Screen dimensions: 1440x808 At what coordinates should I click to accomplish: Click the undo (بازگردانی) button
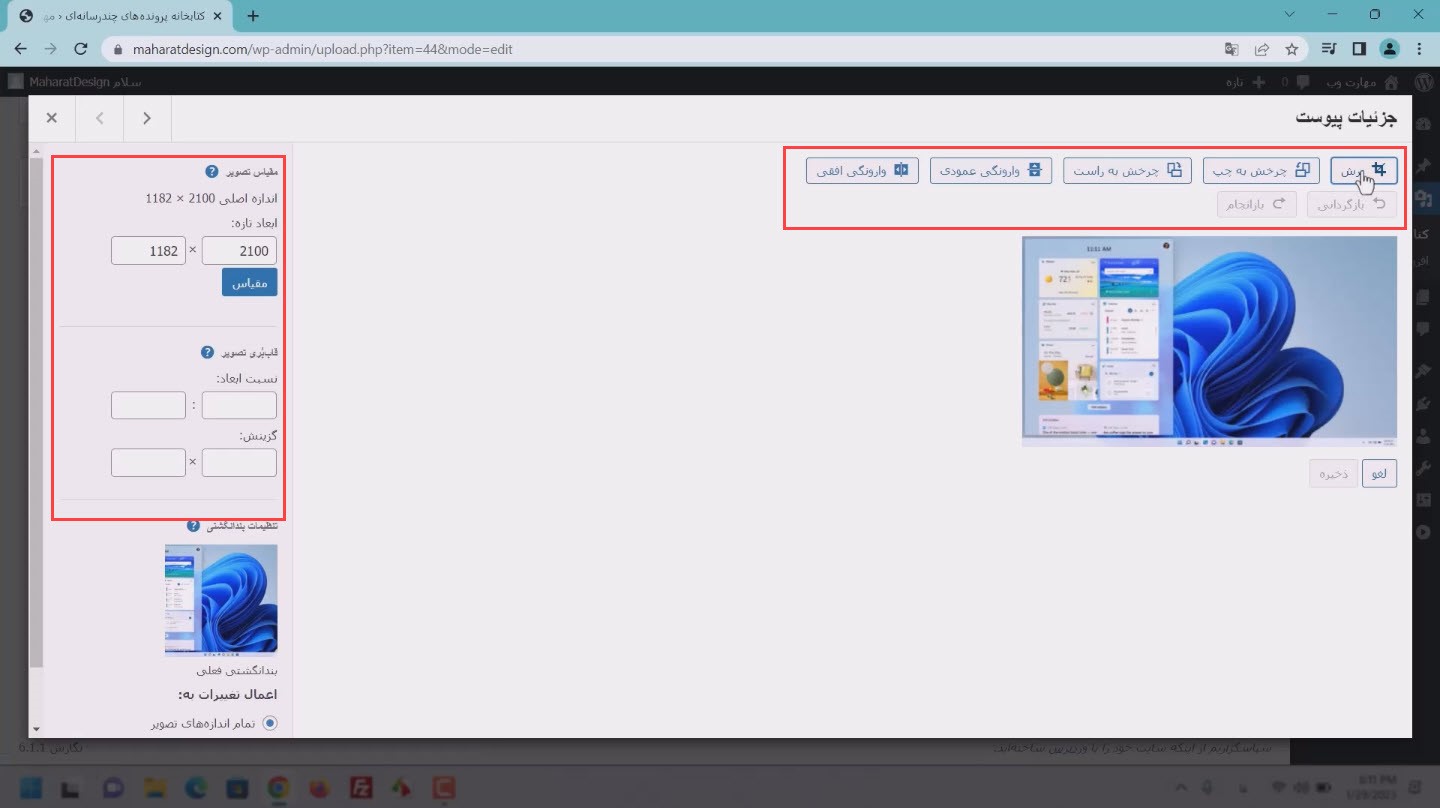tap(1352, 204)
